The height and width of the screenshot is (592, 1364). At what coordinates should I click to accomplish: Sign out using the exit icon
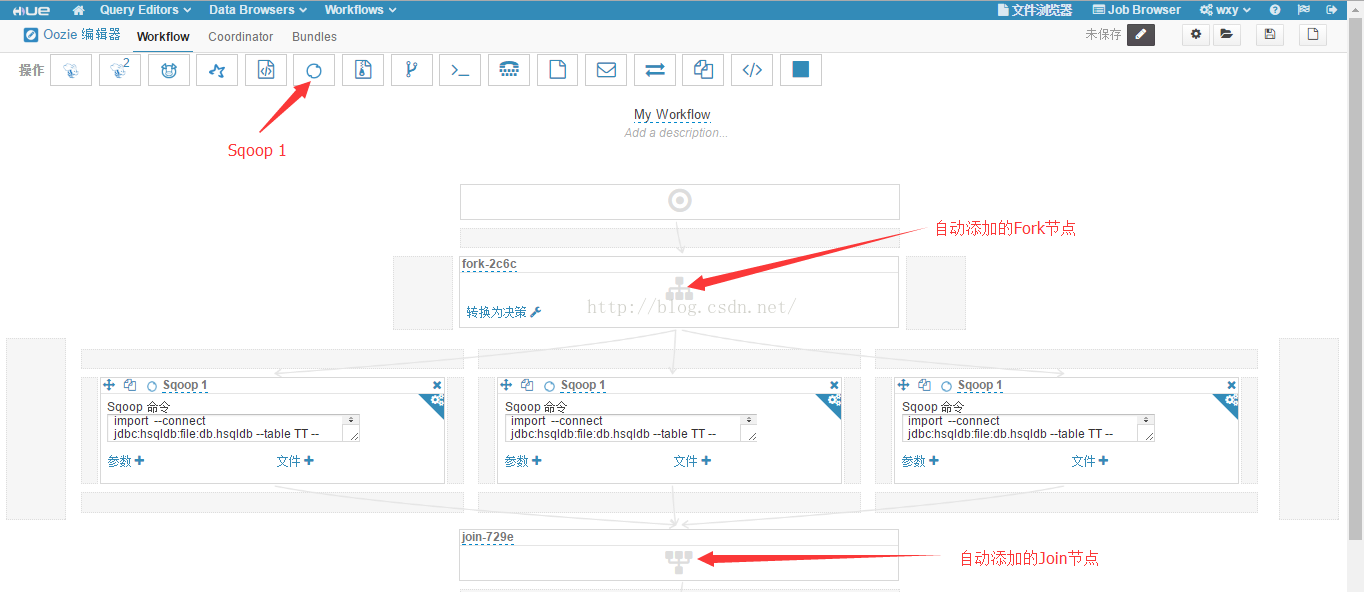click(x=1330, y=10)
